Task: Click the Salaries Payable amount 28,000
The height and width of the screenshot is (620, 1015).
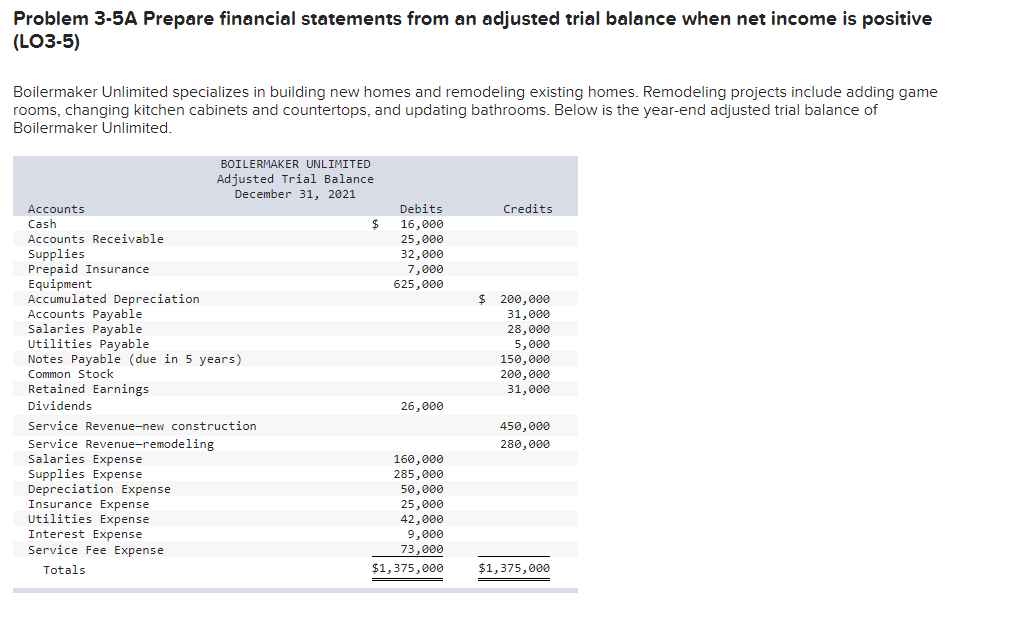Action: click(x=531, y=328)
